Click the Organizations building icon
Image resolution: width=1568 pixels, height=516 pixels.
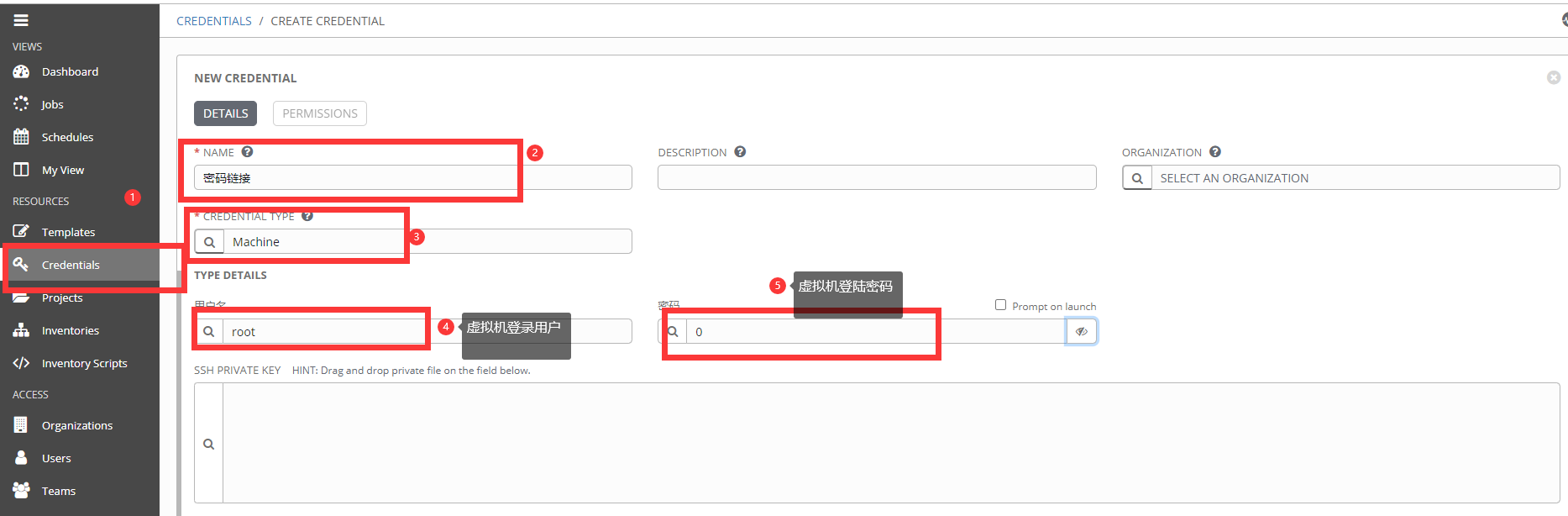(x=21, y=425)
